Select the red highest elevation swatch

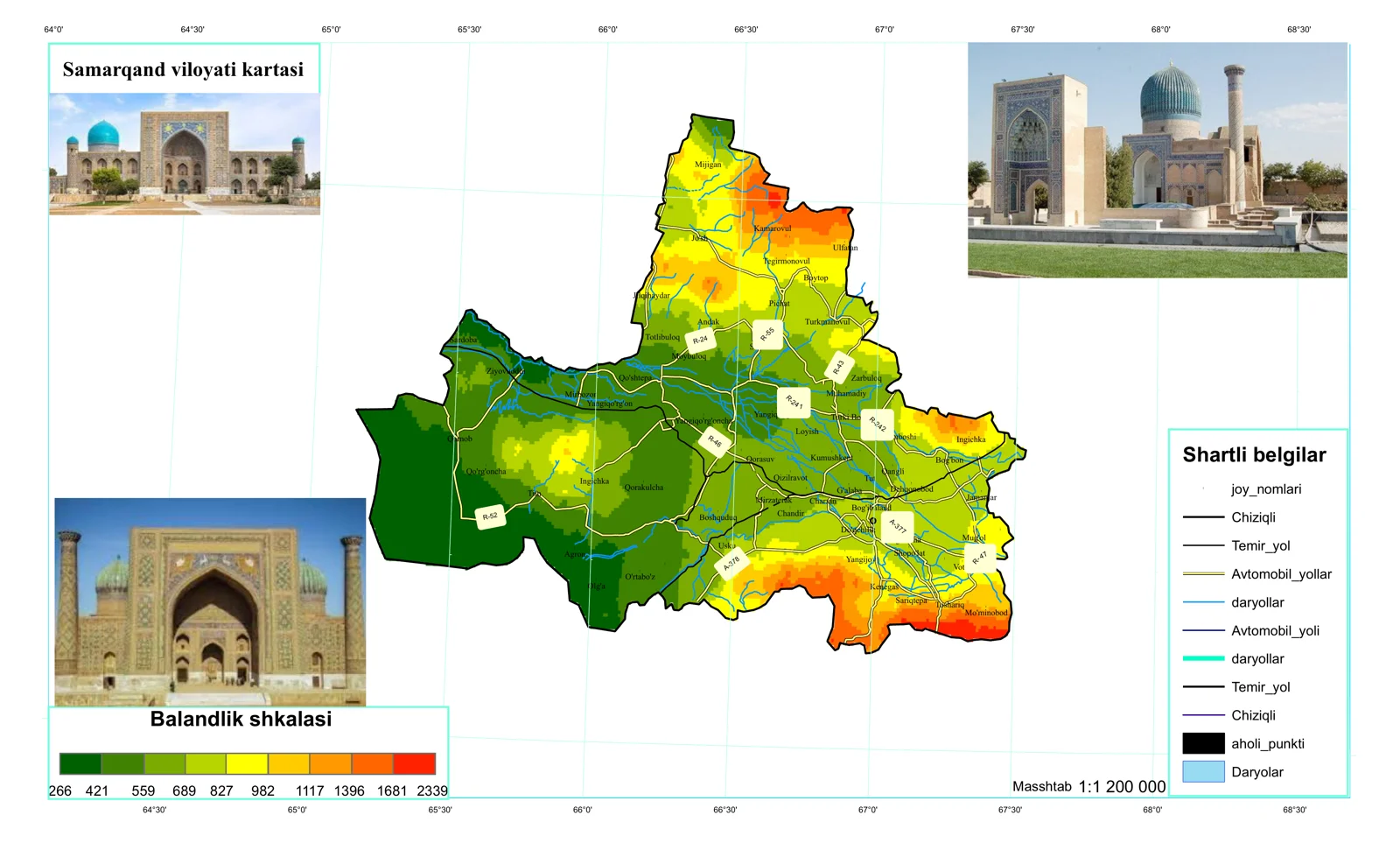point(415,763)
